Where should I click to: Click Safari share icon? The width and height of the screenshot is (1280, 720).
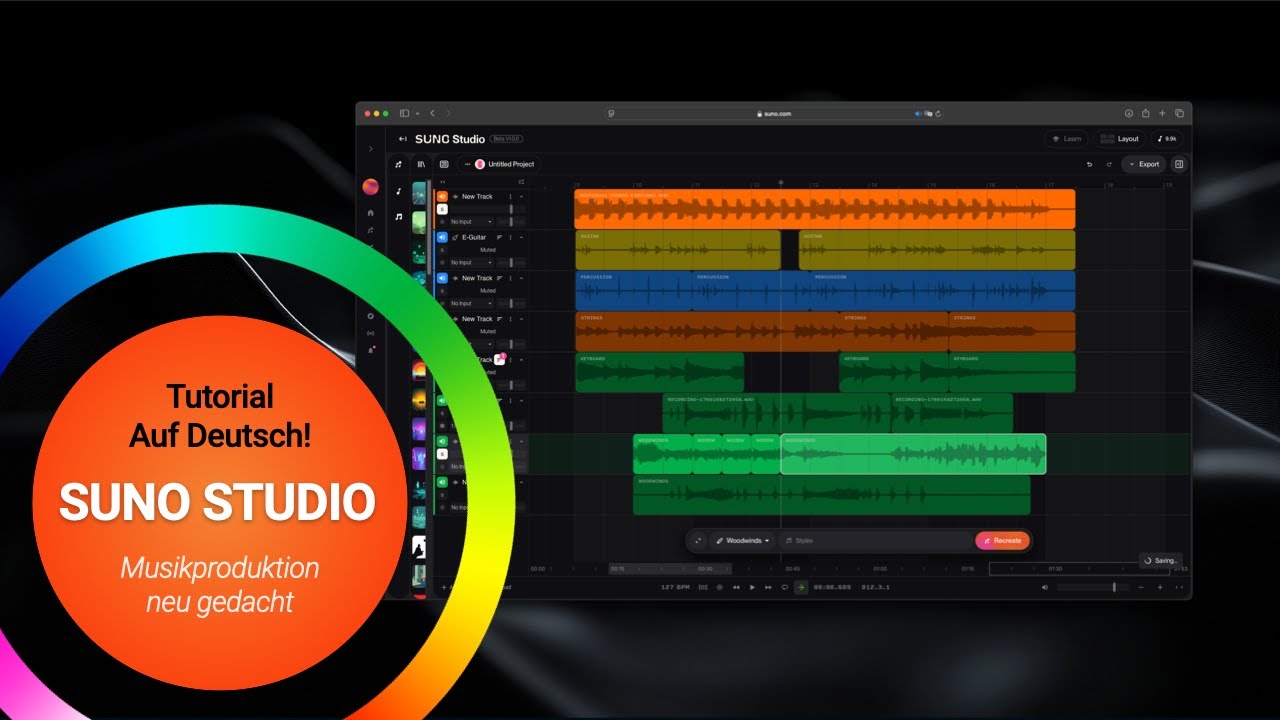coord(1145,113)
